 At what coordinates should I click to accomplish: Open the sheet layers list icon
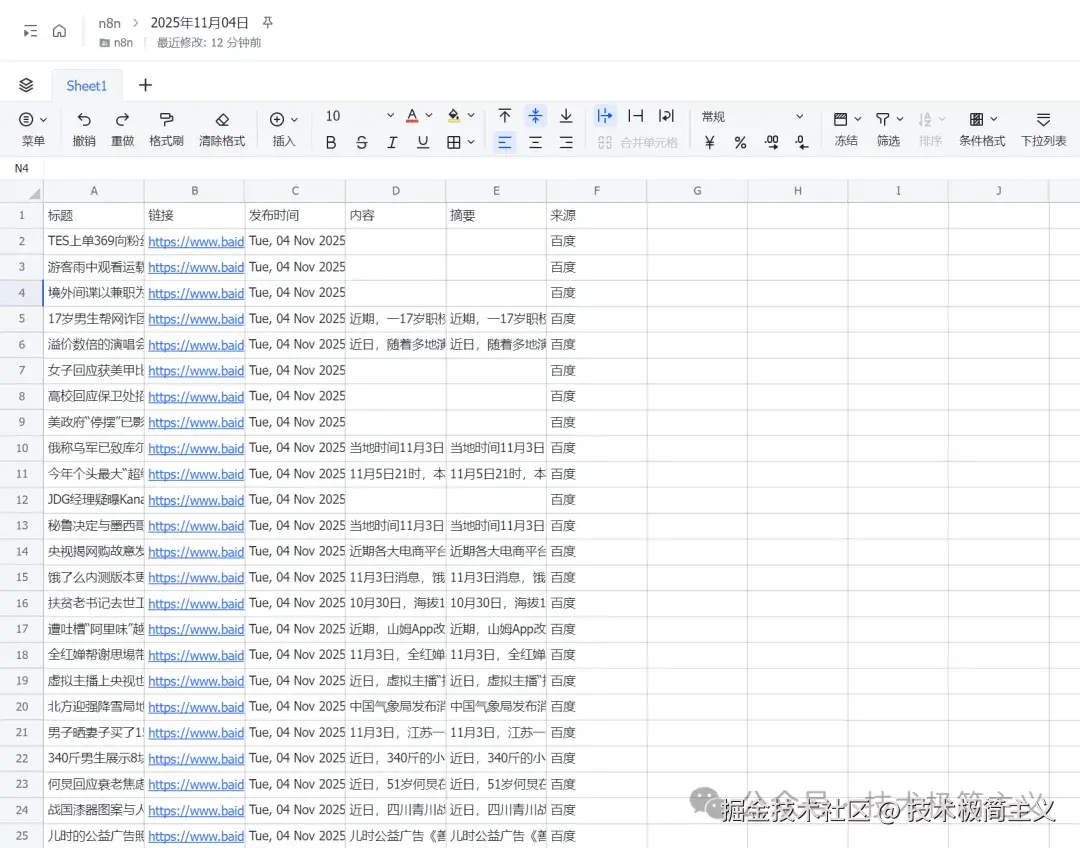click(26, 85)
